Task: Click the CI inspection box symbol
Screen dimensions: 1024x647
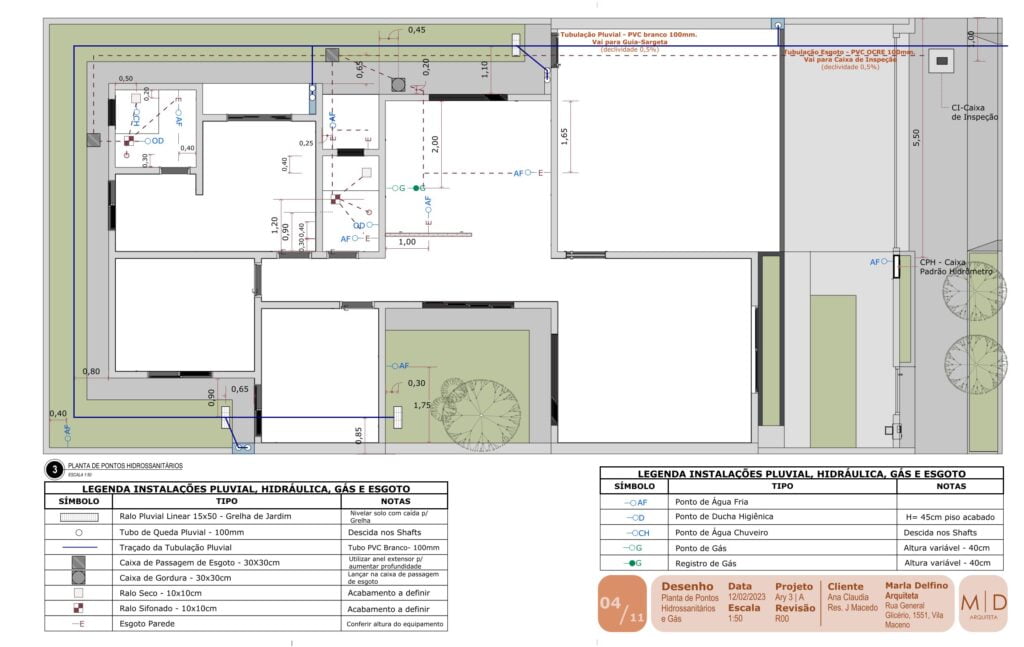Action: click(x=940, y=61)
